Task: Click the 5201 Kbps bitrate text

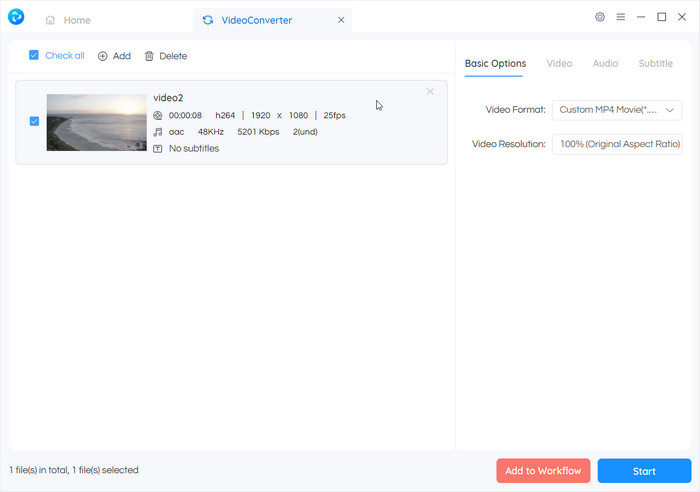Action: click(258, 132)
